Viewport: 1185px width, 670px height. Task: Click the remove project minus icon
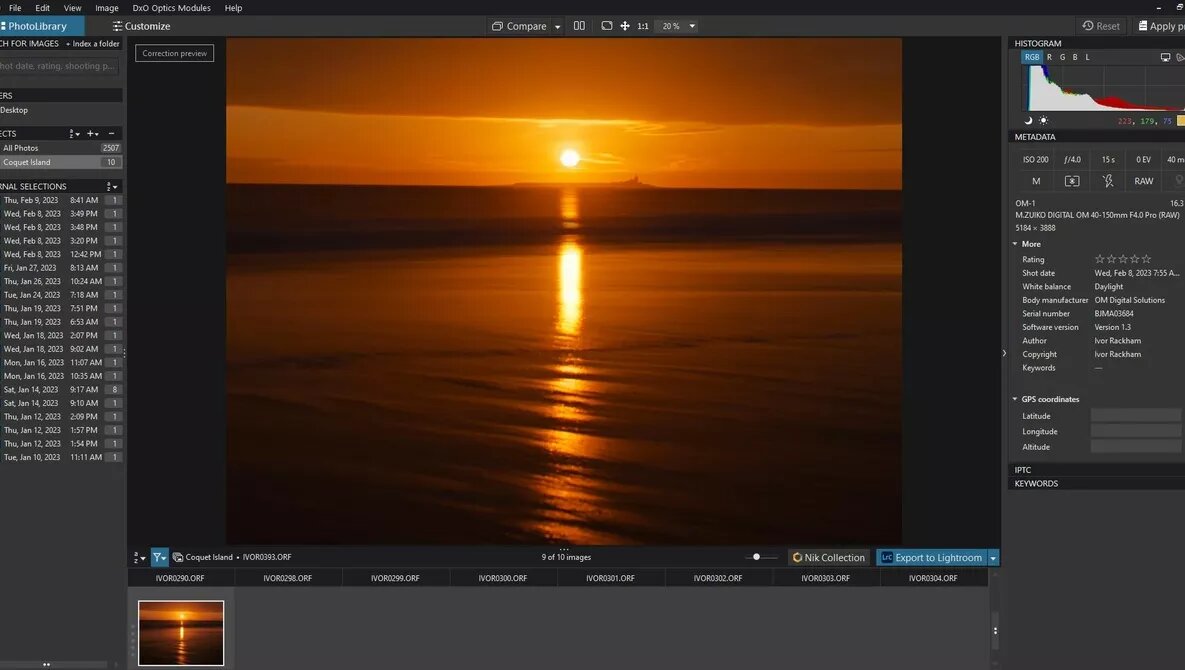click(111, 133)
